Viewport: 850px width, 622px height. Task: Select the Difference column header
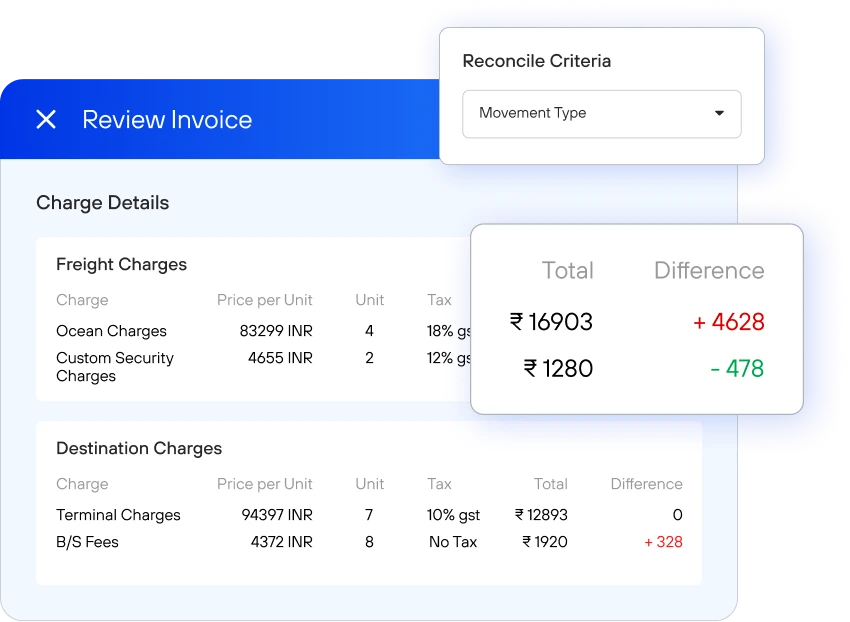[709, 270]
